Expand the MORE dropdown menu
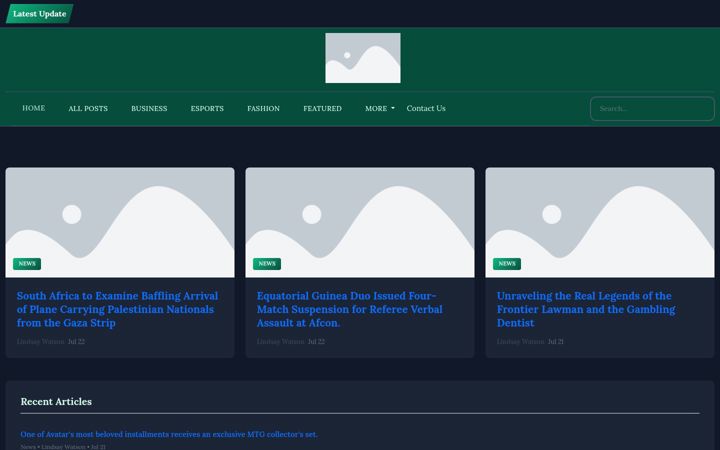The image size is (720, 450). click(380, 108)
